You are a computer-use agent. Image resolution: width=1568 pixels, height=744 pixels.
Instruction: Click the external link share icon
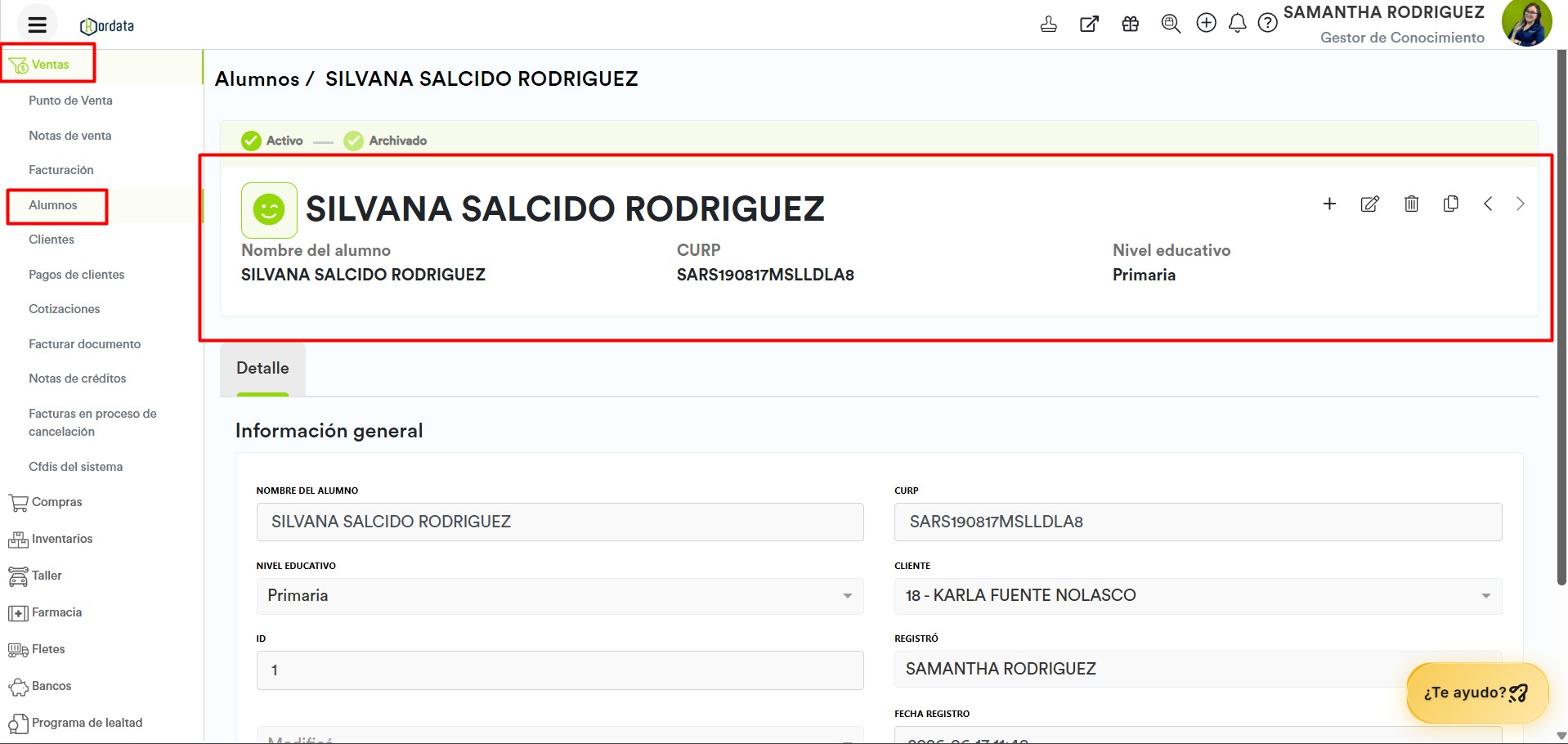pos(1089,24)
